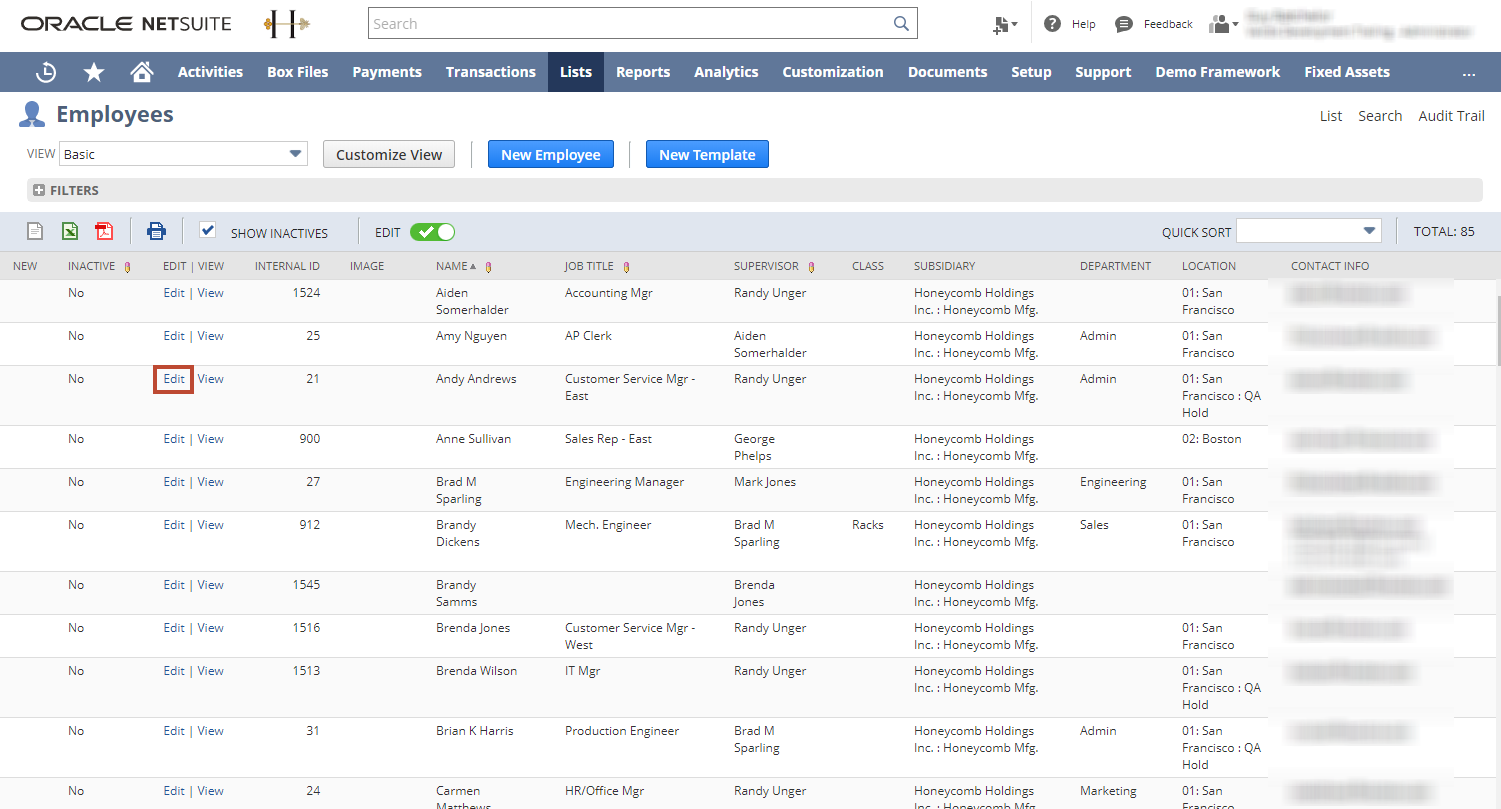Open the Audit Trail link
The image size is (1501, 809).
coord(1451,116)
